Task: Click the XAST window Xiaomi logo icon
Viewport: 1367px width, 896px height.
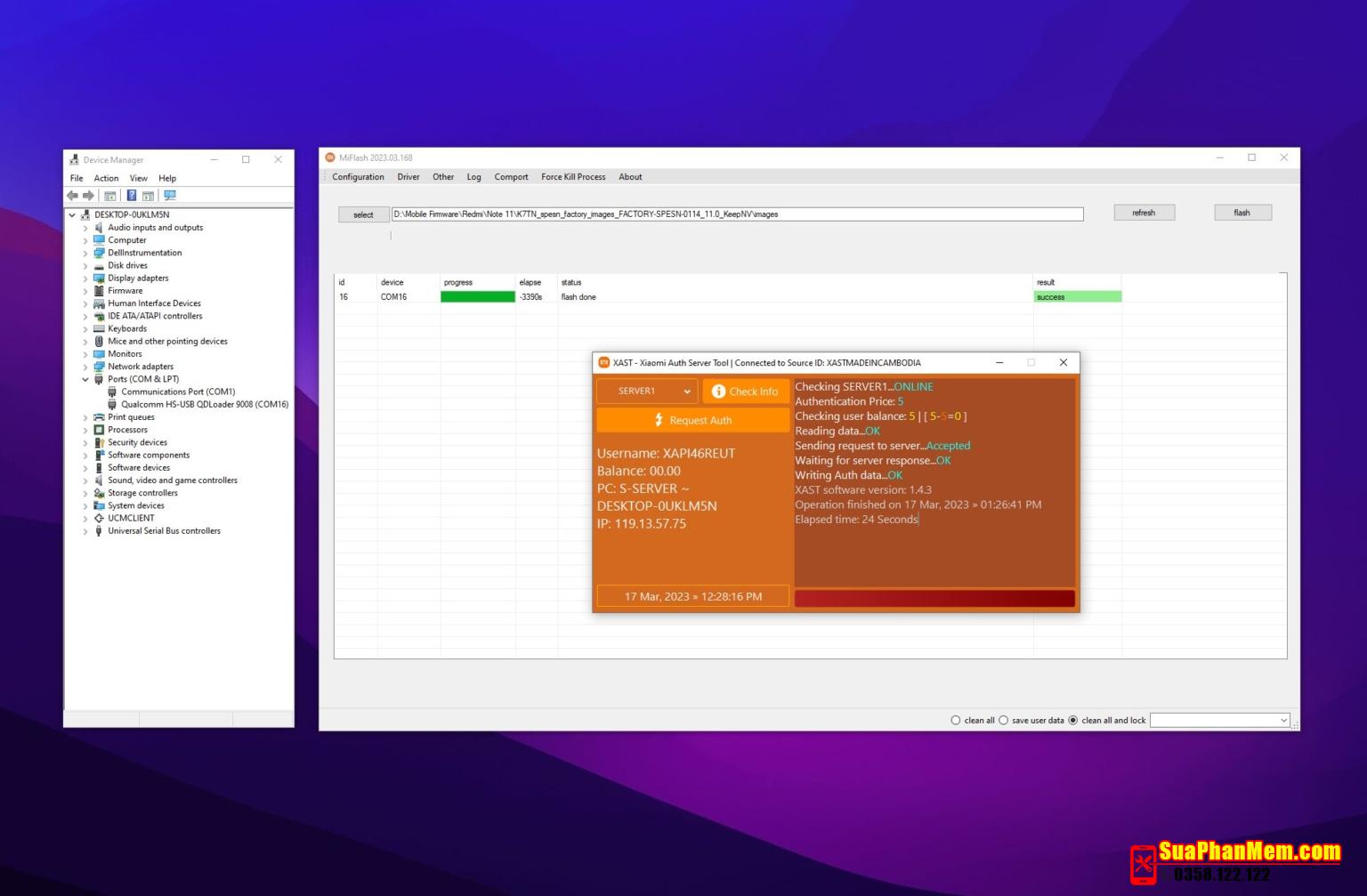Action: (x=604, y=362)
